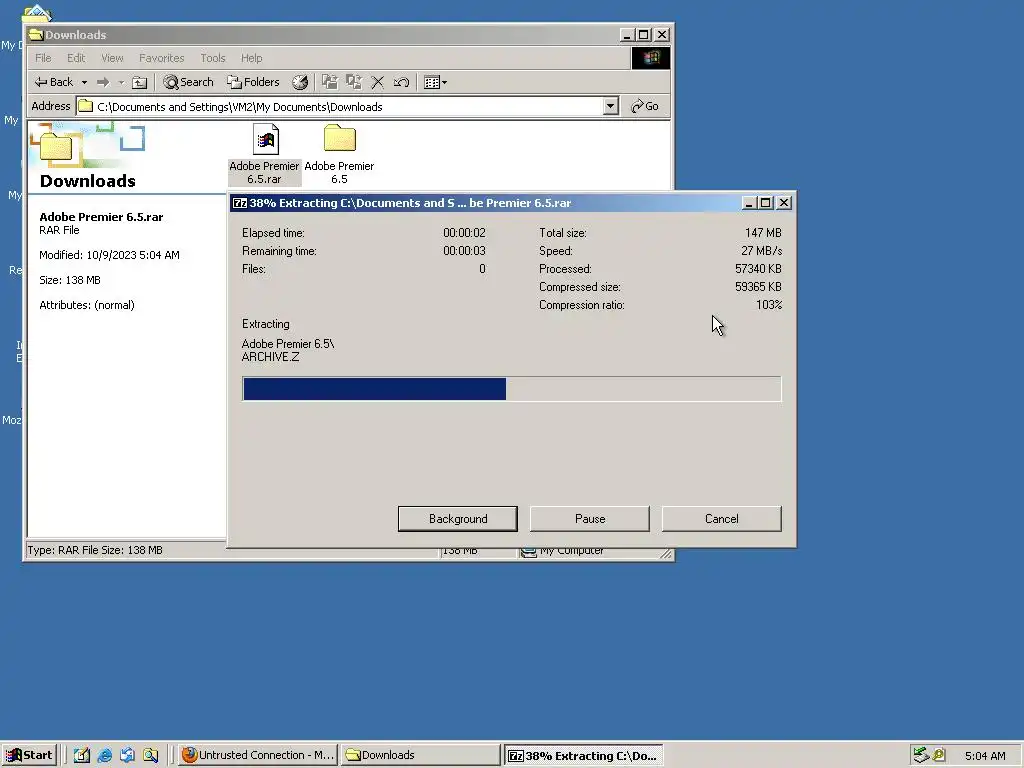This screenshot has width=1024, height=768.
Task: Click the network tray icon
Action: tap(921, 755)
